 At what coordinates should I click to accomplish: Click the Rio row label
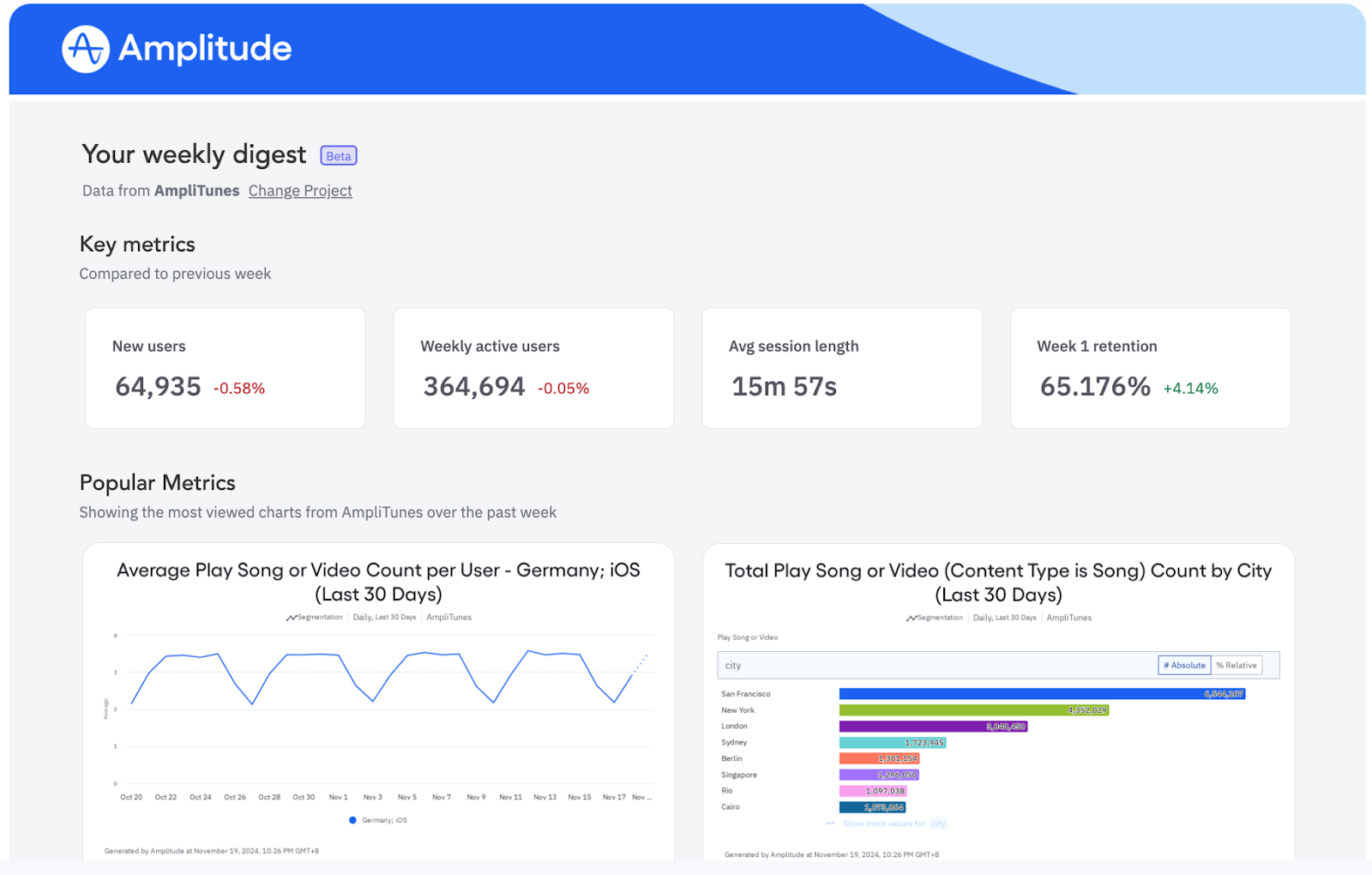pyautogui.click(x=726, y=791)
